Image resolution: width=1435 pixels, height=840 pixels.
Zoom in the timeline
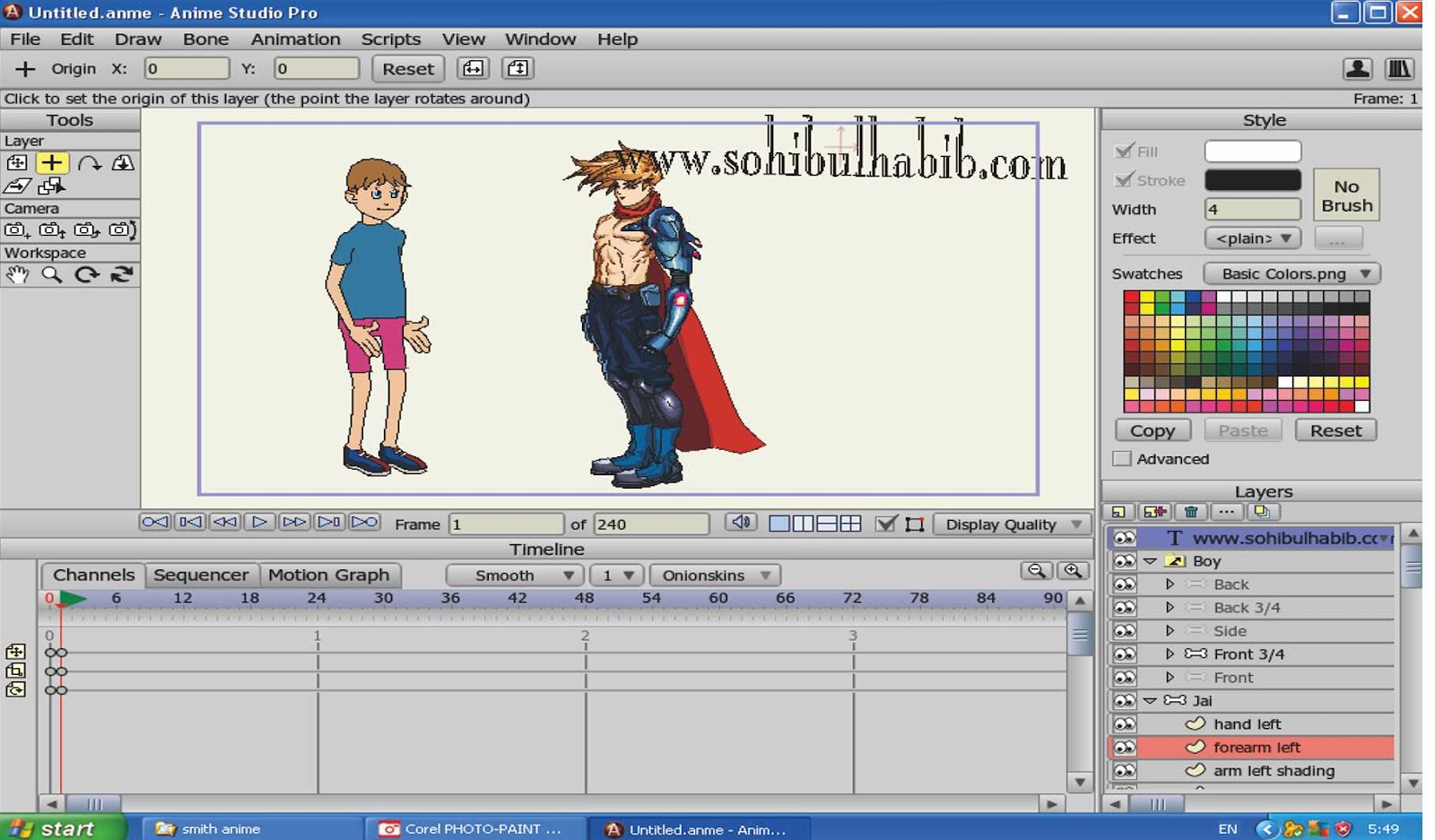coord(1073,571)
